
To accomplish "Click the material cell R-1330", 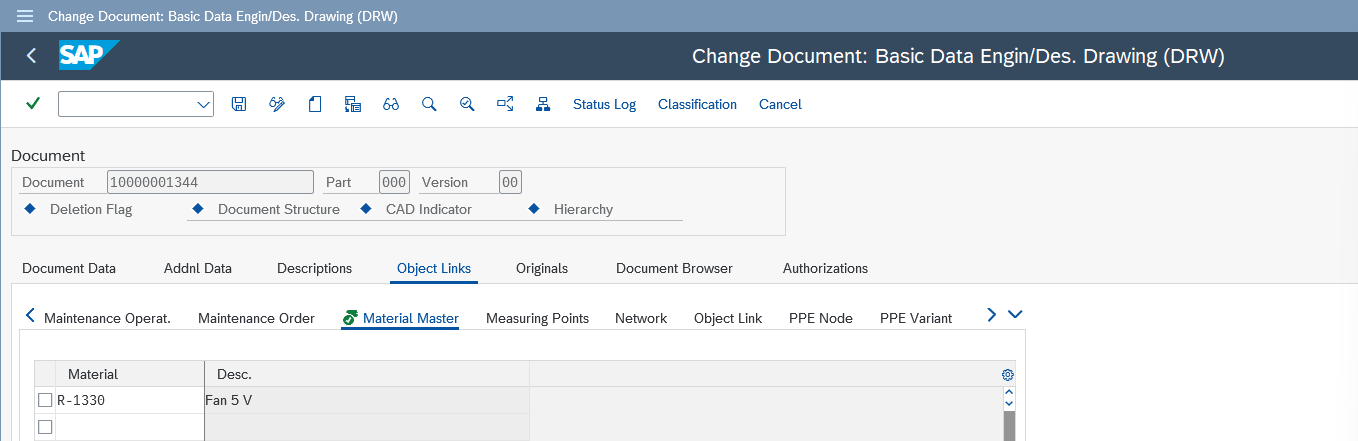I will [129, 400].
